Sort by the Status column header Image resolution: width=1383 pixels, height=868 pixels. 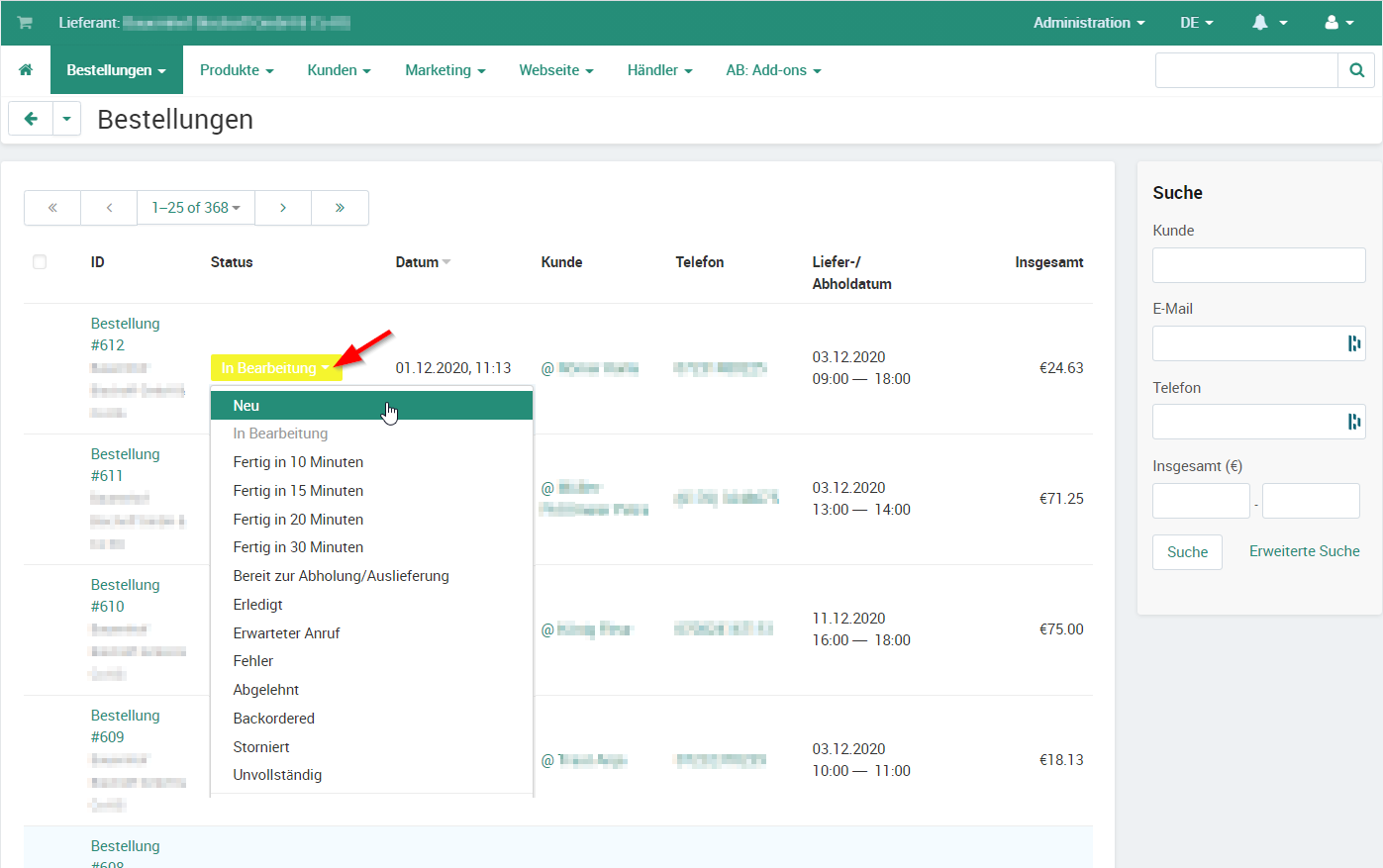(x=232, y=262)
